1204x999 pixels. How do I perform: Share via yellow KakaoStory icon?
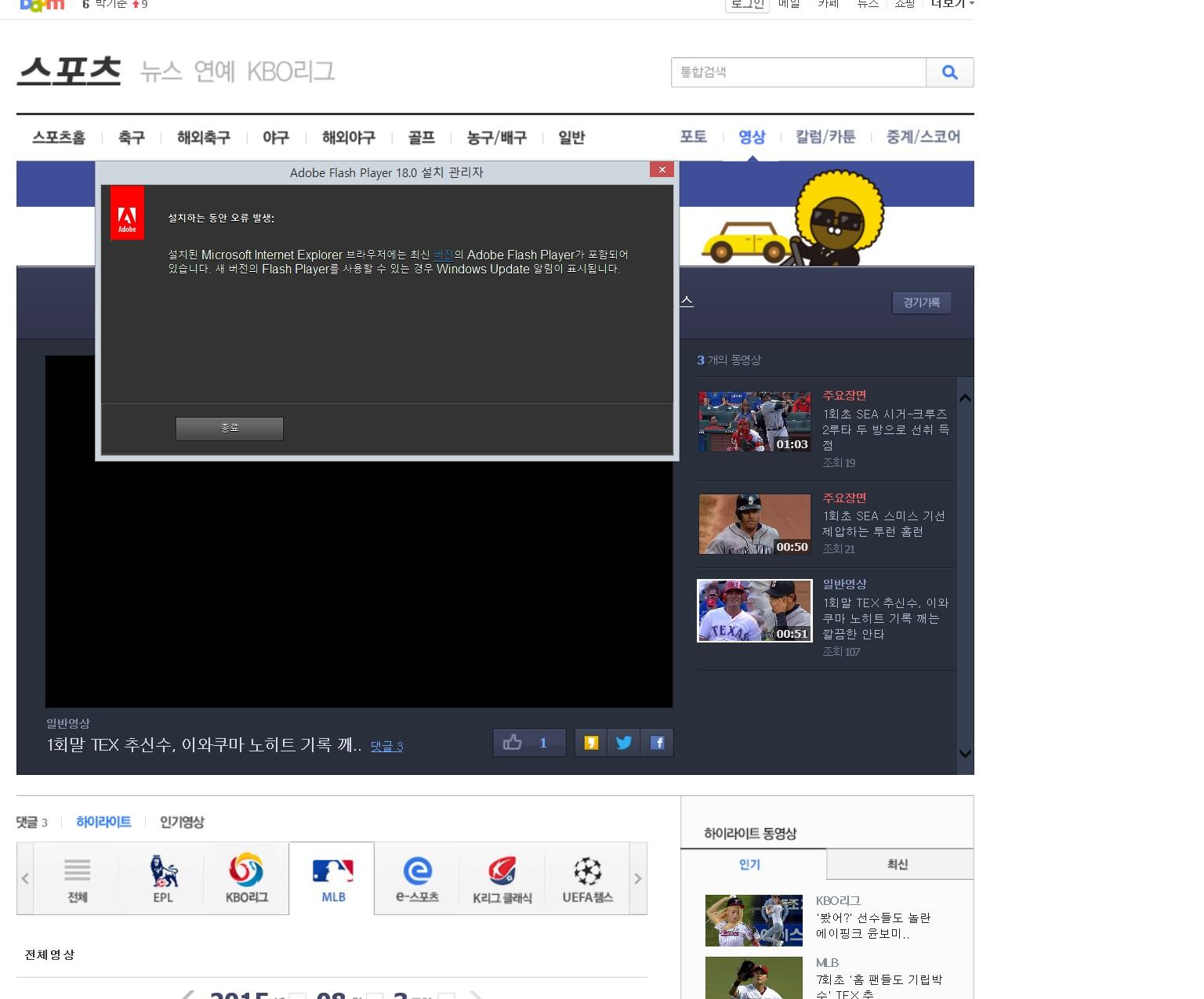point(591,743)
